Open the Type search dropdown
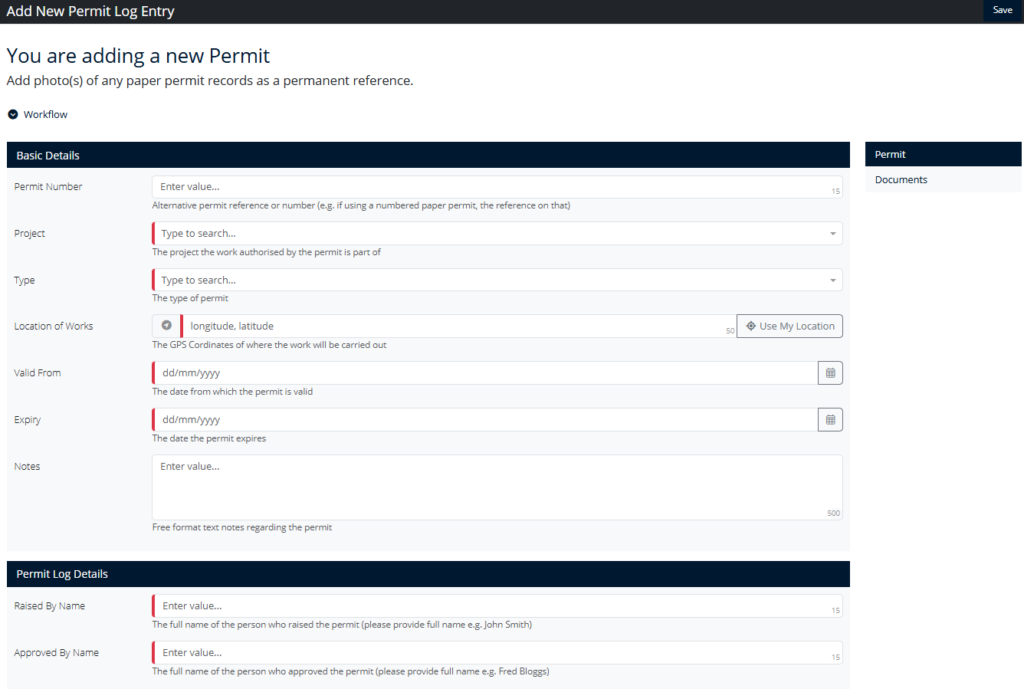Viewport: 1024px width, 689px height. (x=497, y=280)
